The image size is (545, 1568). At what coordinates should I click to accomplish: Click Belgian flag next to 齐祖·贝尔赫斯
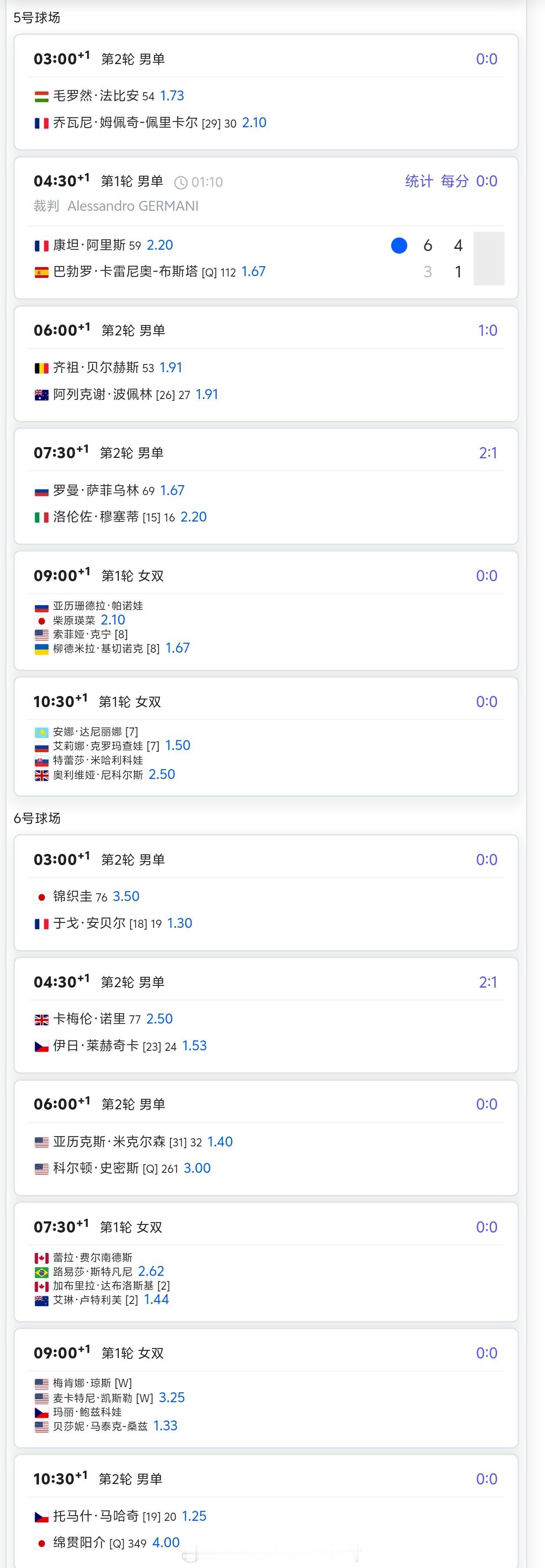pyautogui.click(x=42, y=367)
